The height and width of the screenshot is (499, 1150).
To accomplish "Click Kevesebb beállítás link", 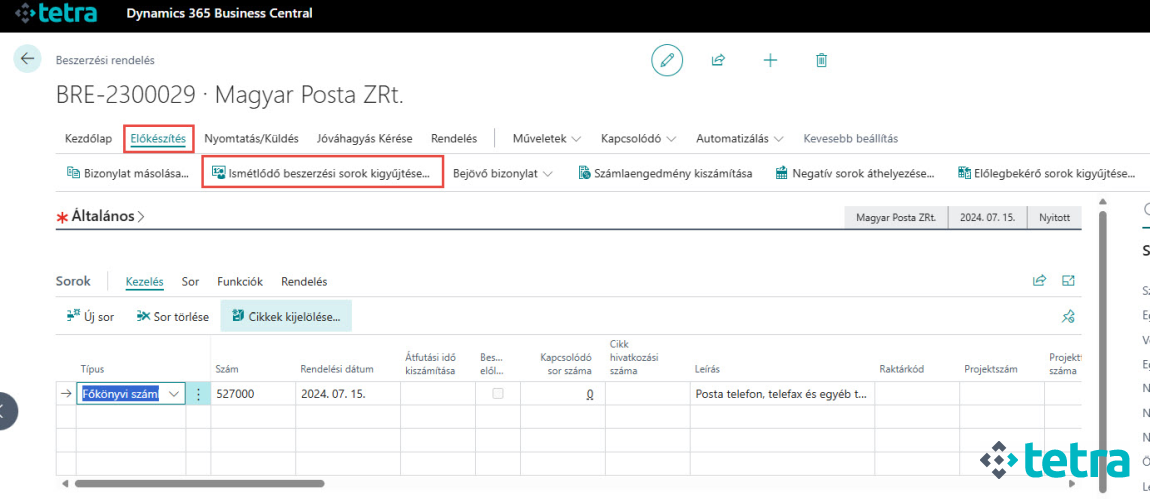I will tap(851, 138).
